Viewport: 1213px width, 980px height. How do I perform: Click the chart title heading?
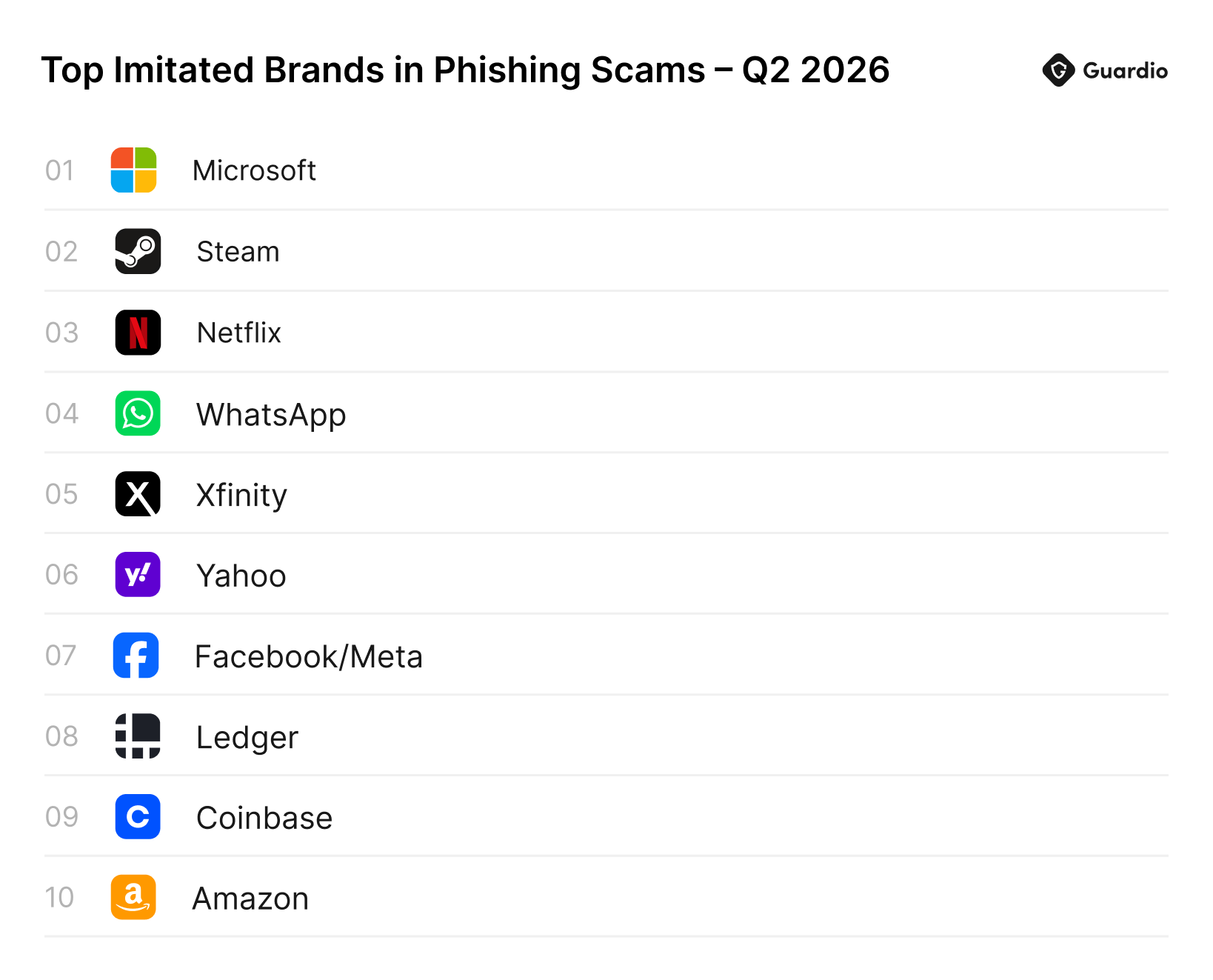pyautogui.click(x=465, y=70)
